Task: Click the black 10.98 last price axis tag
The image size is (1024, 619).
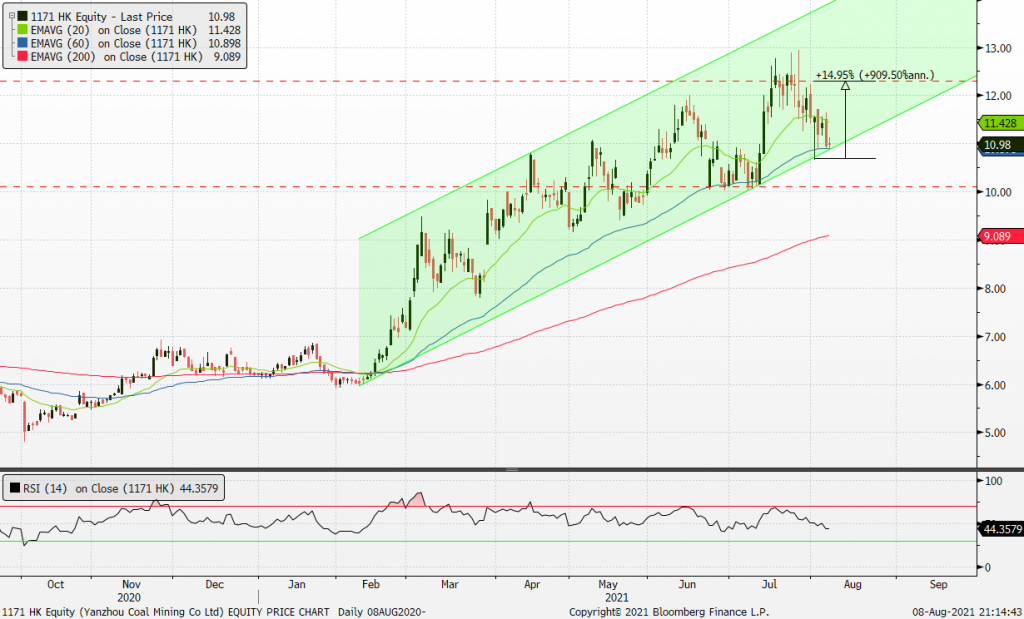Action: [x=1000, y=145]
